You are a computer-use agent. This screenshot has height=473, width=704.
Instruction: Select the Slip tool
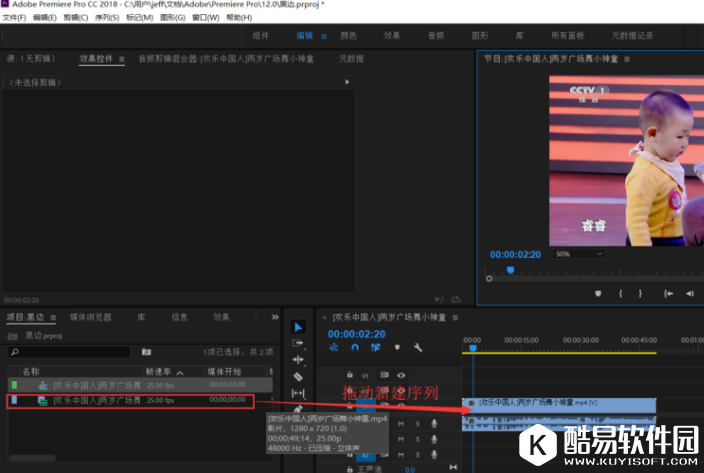[298, 393]
